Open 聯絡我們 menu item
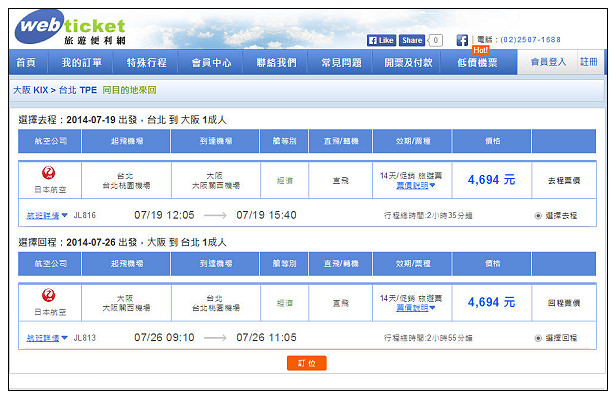This screenshot has height=399, width=616. [276, 62]
